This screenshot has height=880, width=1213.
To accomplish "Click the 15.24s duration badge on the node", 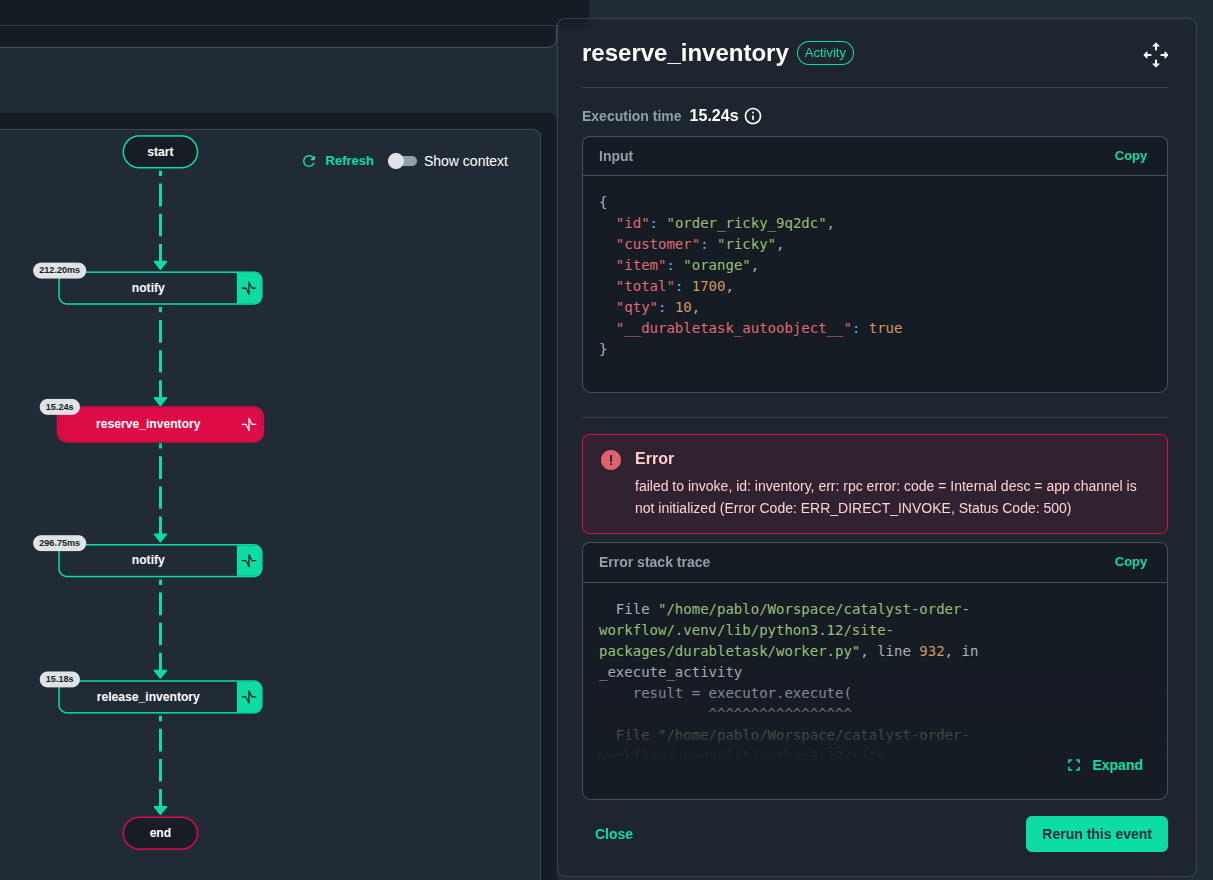I will (x=60, y=407).
